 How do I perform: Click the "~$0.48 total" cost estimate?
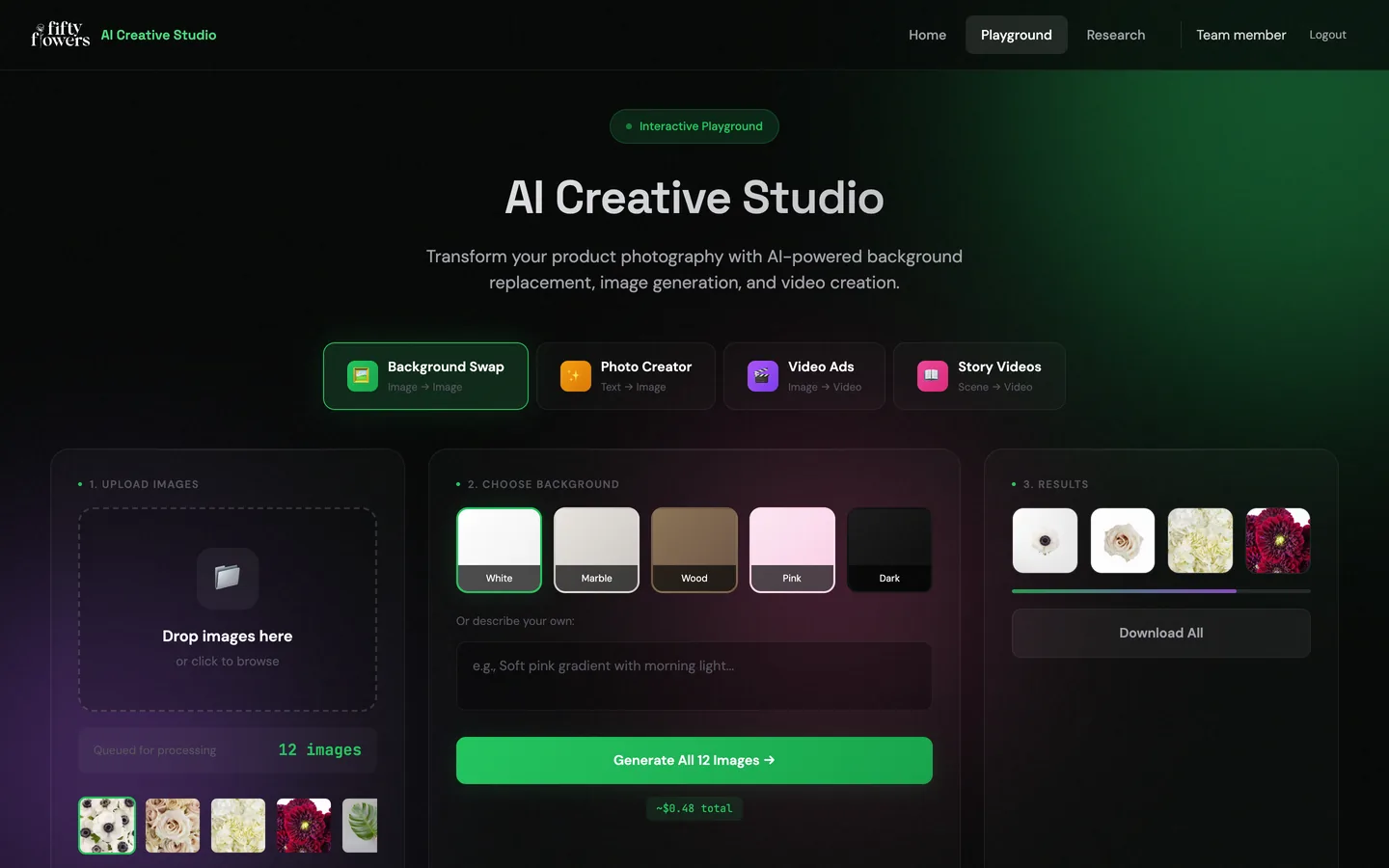pos(694,808)
